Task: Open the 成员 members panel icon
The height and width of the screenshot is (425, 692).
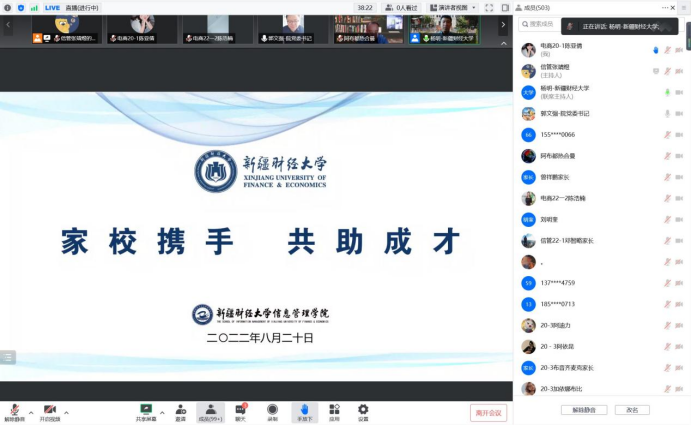Action: point(210,409)
